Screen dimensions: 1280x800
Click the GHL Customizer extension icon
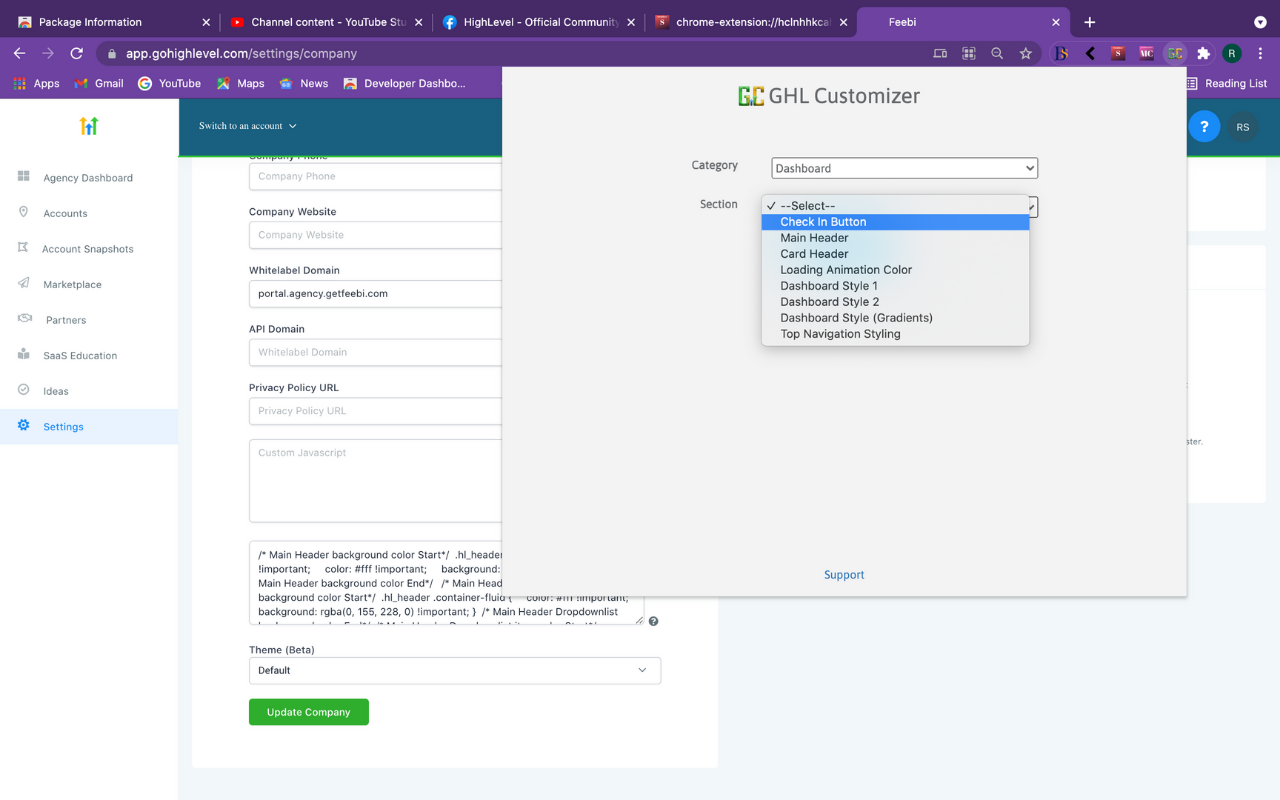pos(1174,53)
